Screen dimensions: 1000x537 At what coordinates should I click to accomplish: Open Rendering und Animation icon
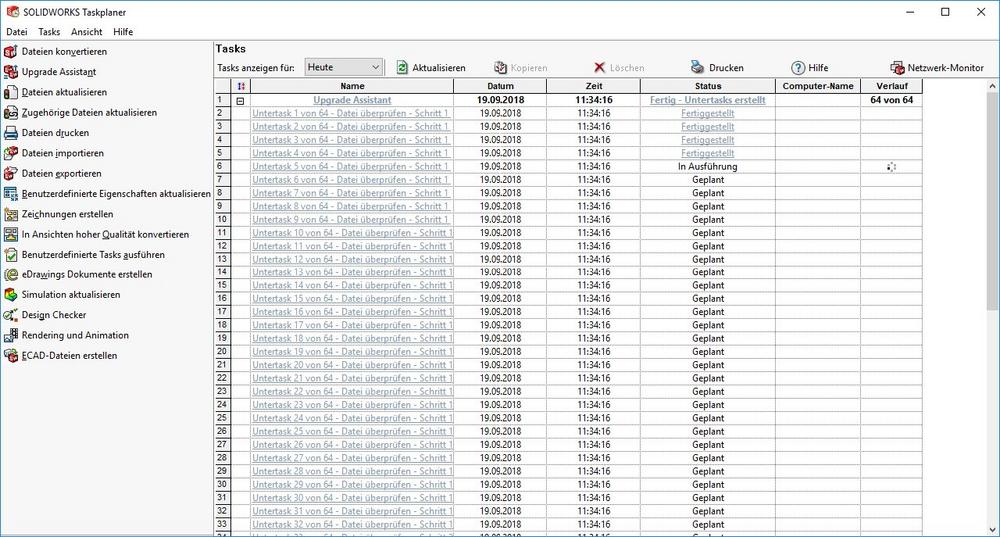pyautogui.click(x=11, y=336)
